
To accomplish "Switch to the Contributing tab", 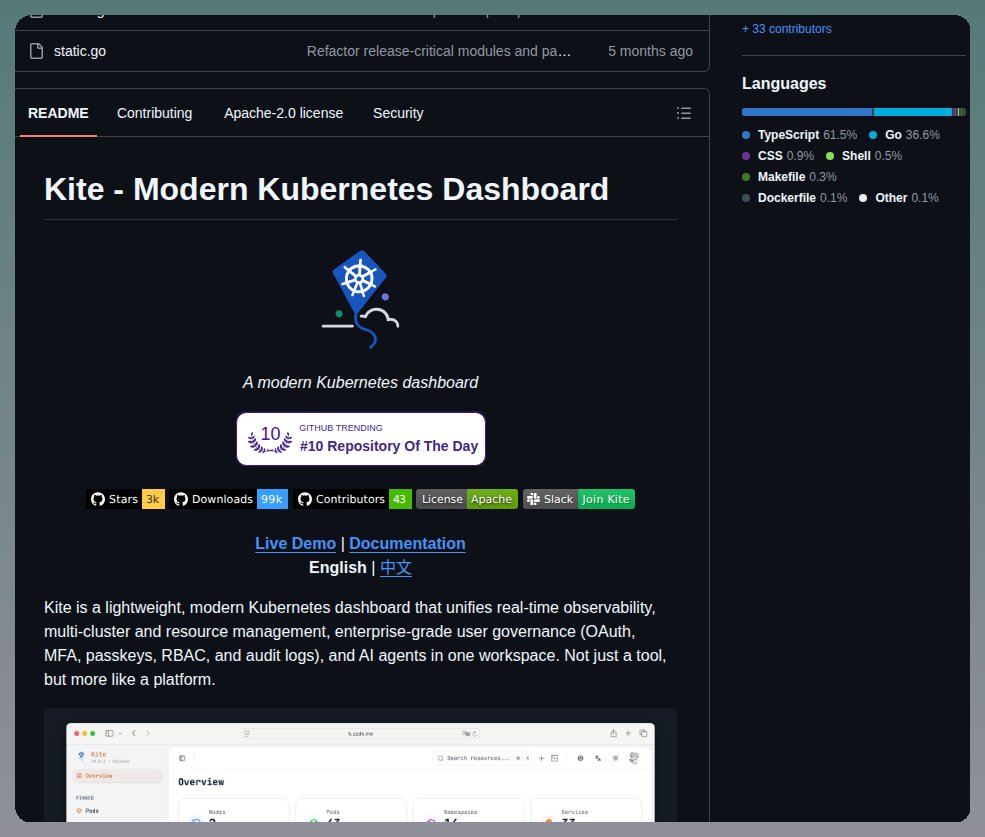I will 155,113.
